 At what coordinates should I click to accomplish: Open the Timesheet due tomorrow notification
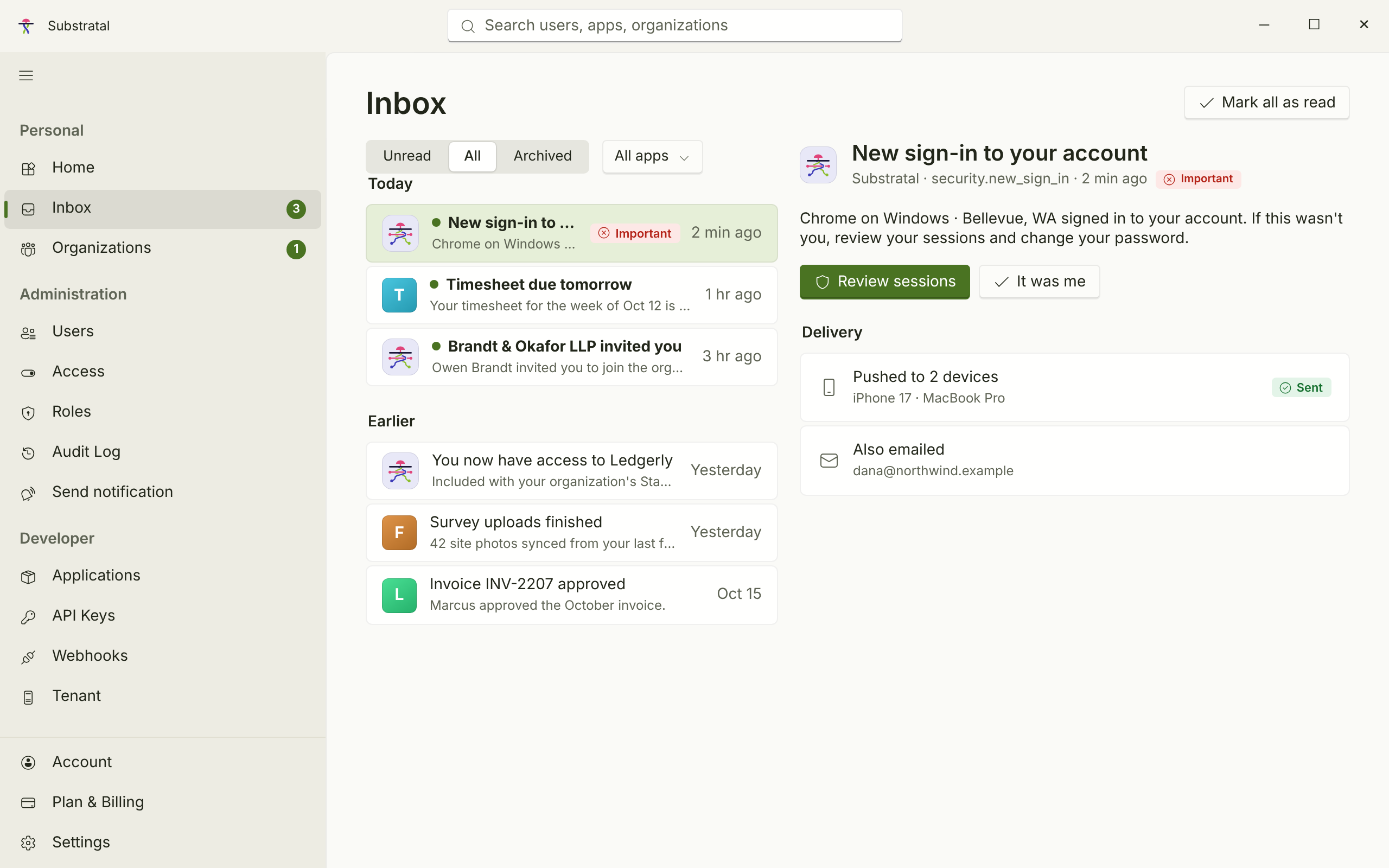(572, 295)
